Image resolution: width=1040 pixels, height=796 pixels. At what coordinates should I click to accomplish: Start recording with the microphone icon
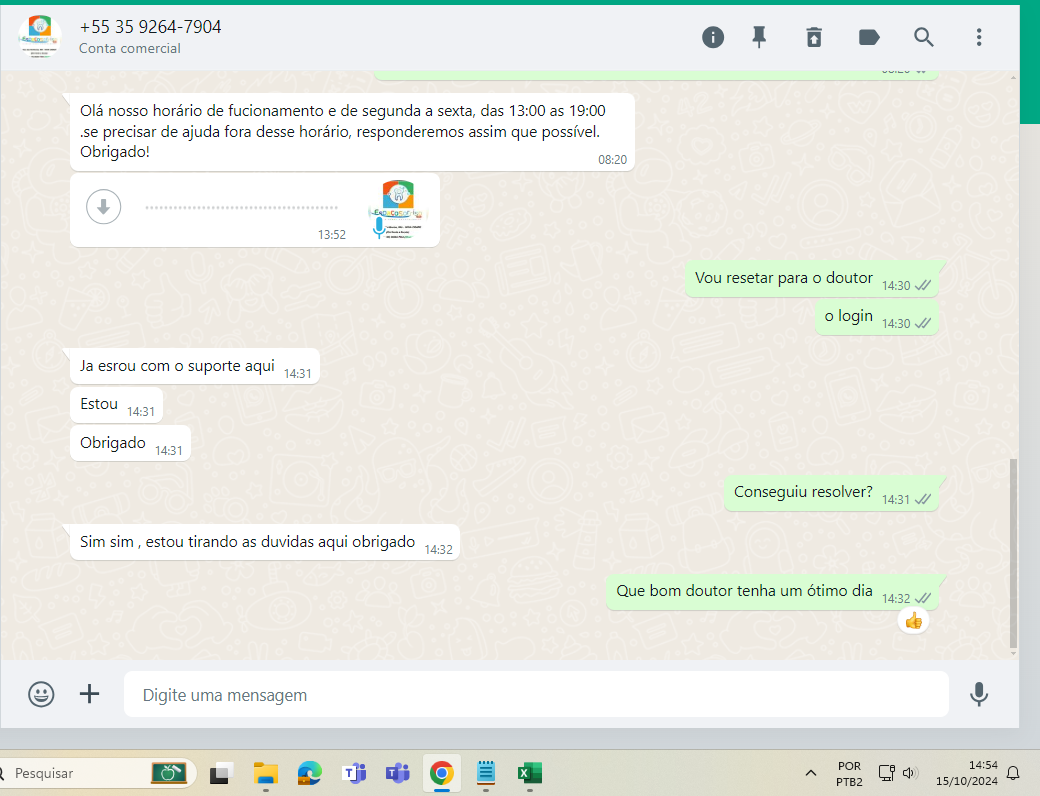click(x=979, y=694)
